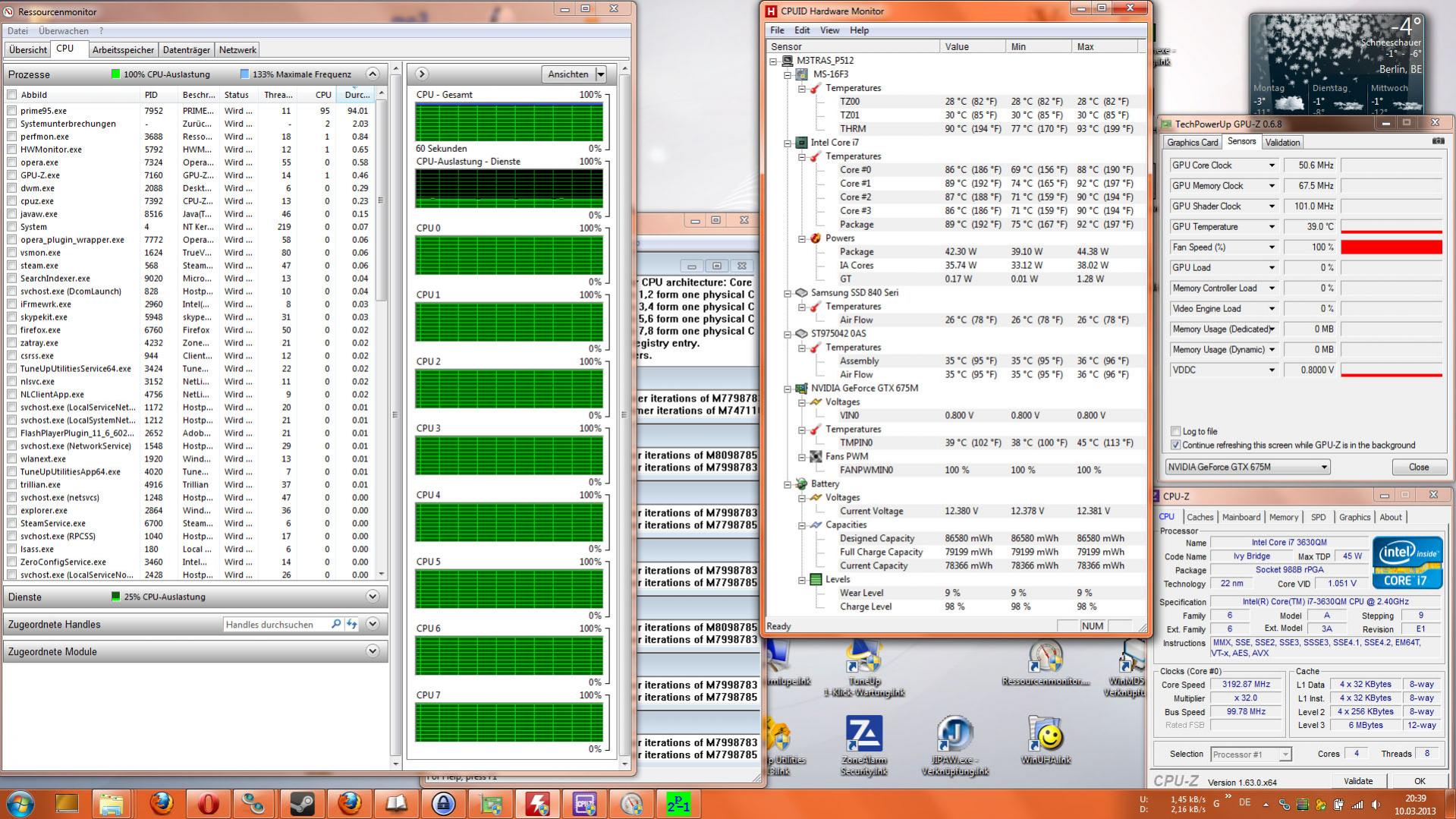Open the WinUHA desktop shortcut
Viewport: 1456px width, 819px height.
click(x=1046, y=739)
